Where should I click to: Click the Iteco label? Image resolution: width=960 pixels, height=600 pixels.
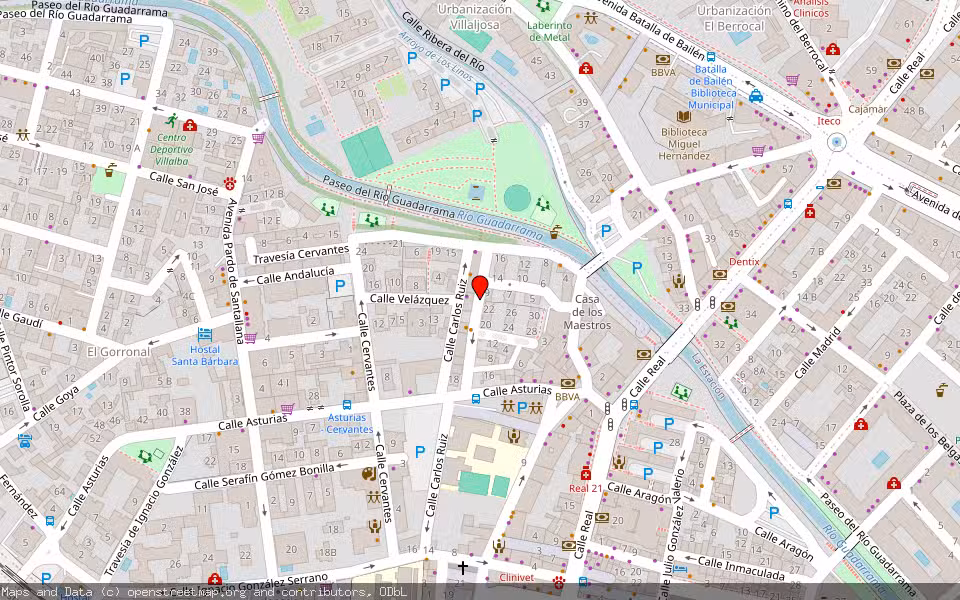pyautogui.click(x=829, y=121)
